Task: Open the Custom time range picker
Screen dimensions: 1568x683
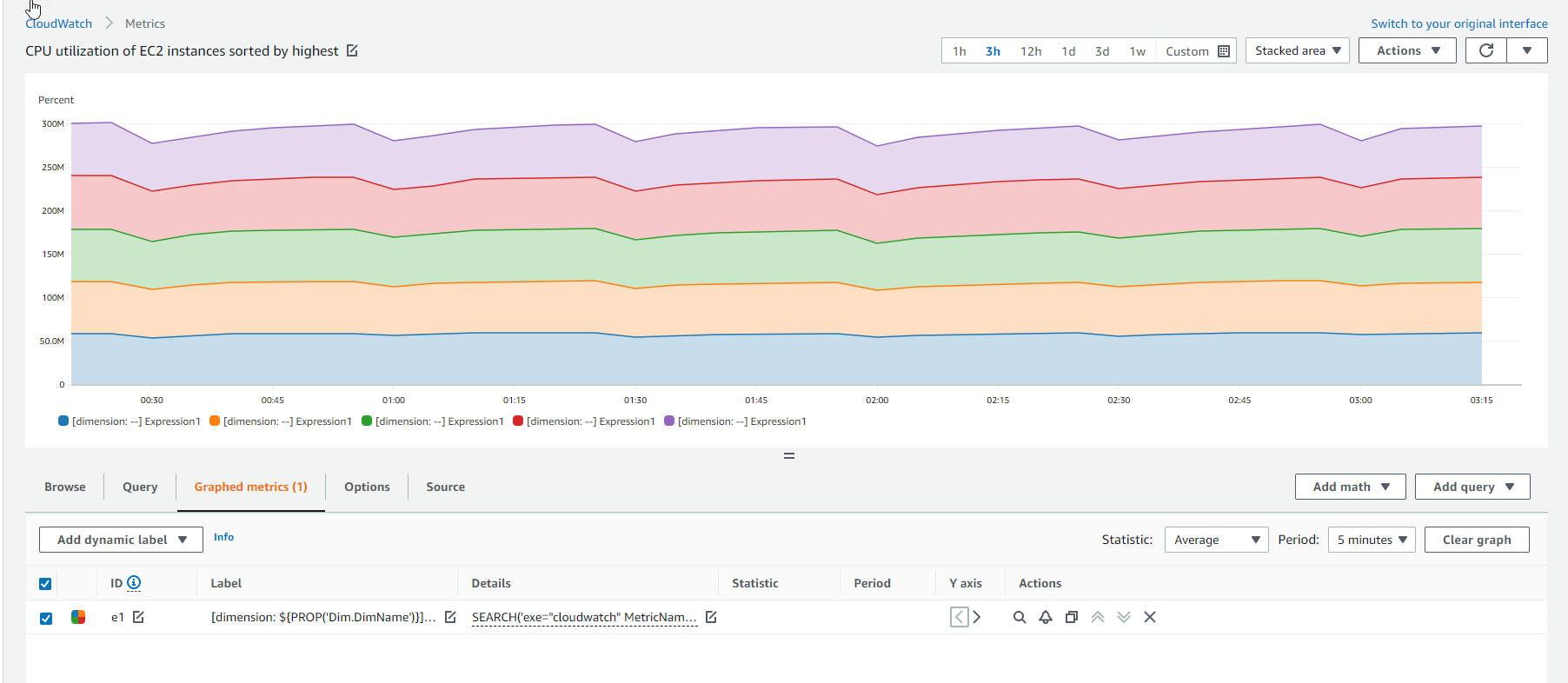Action: (x=1197, y=51)
